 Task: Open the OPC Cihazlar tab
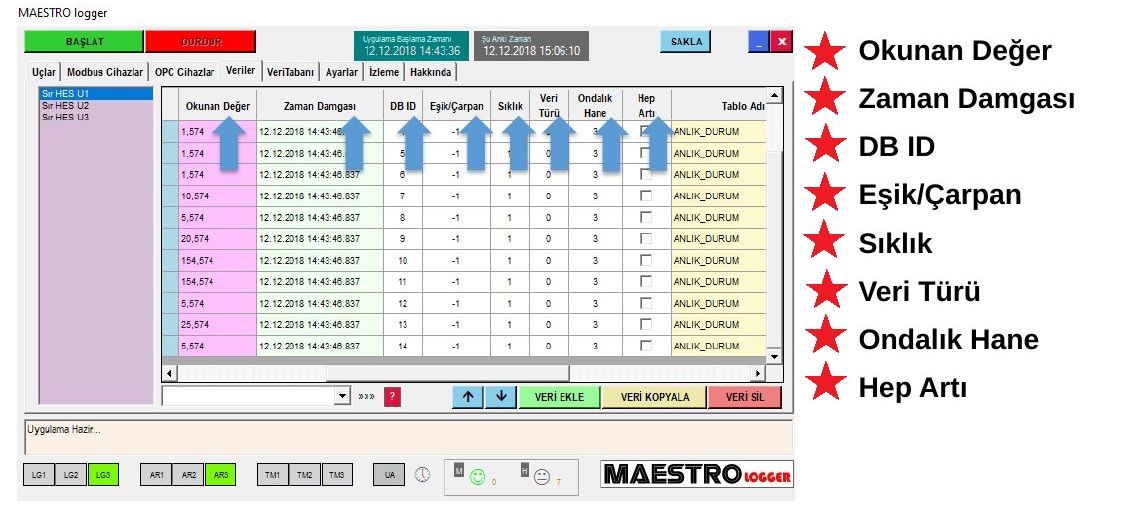(x=184, y=72)
